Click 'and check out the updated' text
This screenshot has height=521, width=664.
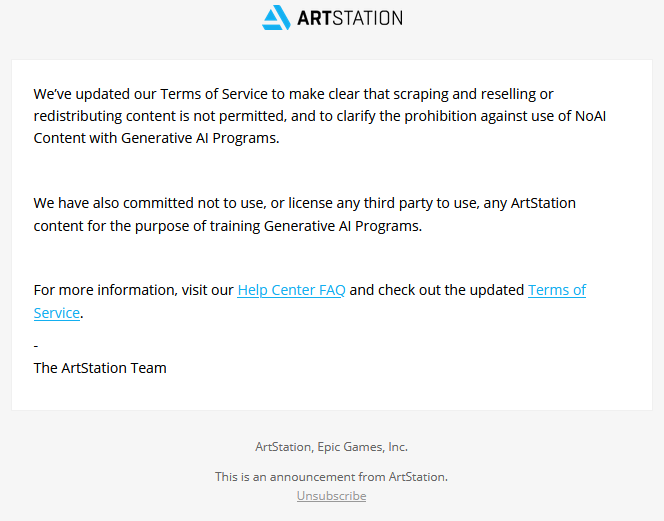tap(437, 290)
